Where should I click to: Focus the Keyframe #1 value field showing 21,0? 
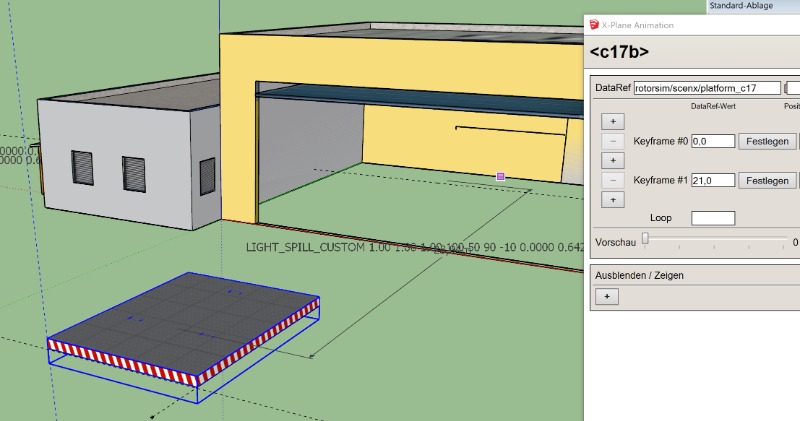(713, 180)
